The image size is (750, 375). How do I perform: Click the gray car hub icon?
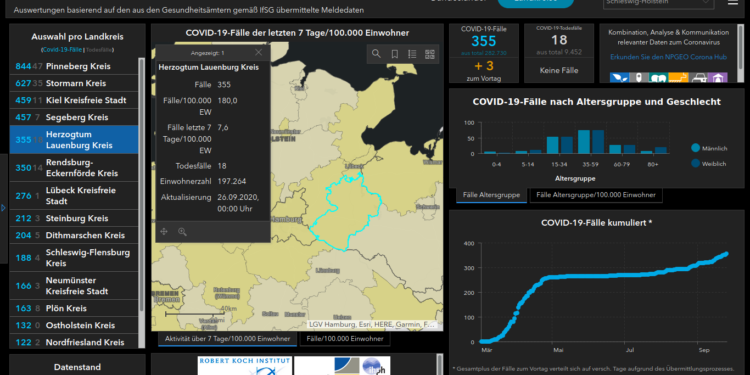pos(698,77)
